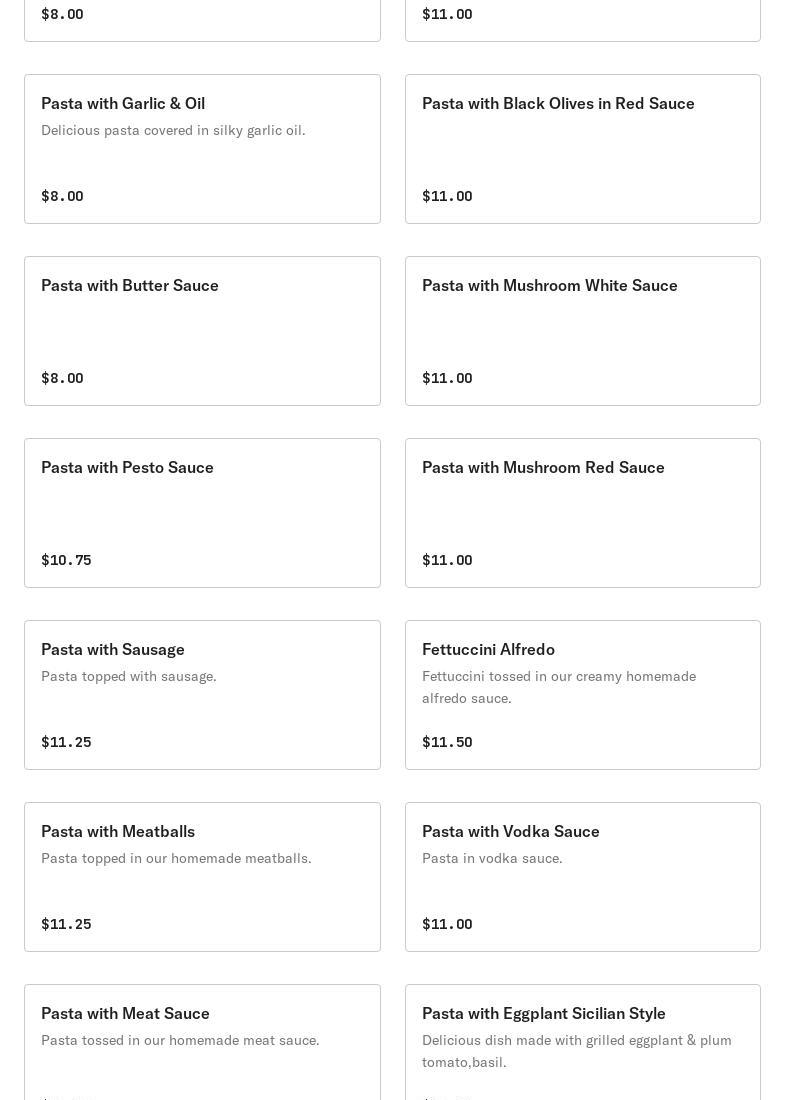Open Pasta with Eggplant Sicilian Style title

tap(544, 1014)
